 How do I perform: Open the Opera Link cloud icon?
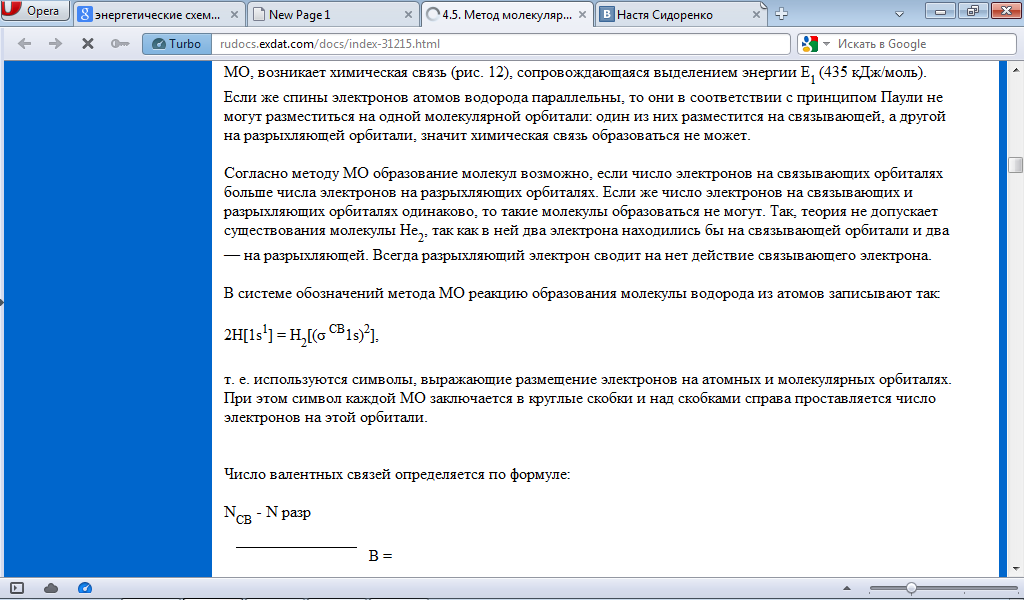(x=51, y=588)
